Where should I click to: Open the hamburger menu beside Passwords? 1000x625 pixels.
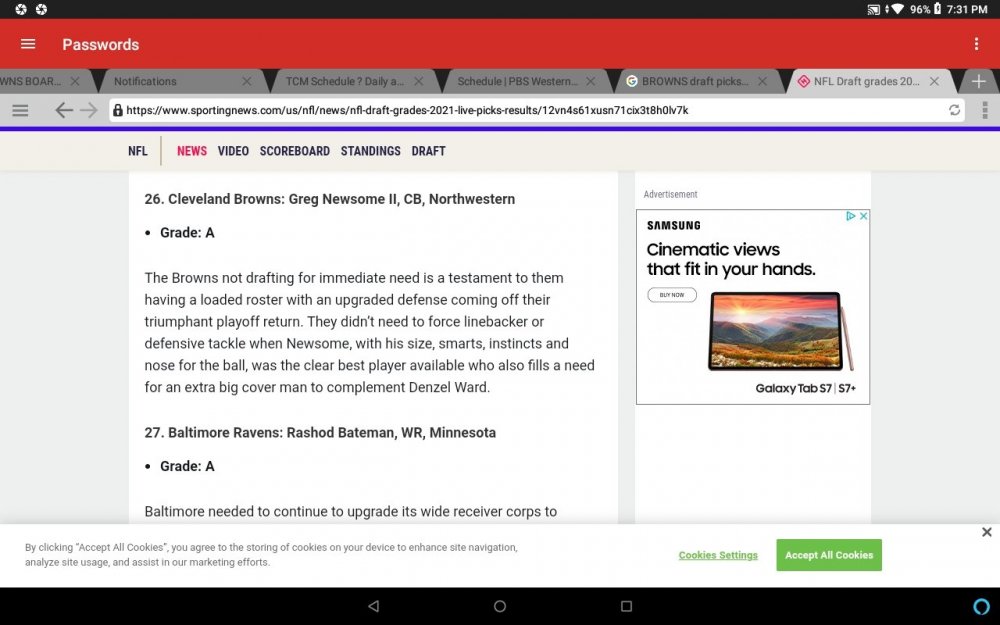(x=28, y=44)
